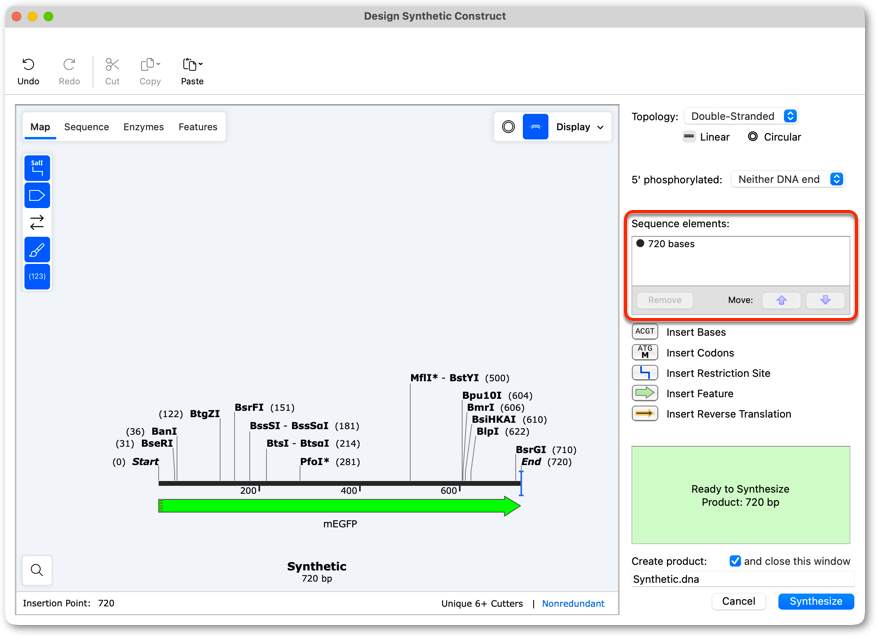Image resolution: width=876 pixels, height=636 pixels.
Task: Switch map to linear view icon
Action: pyautogui.click(x=535, y=127)
